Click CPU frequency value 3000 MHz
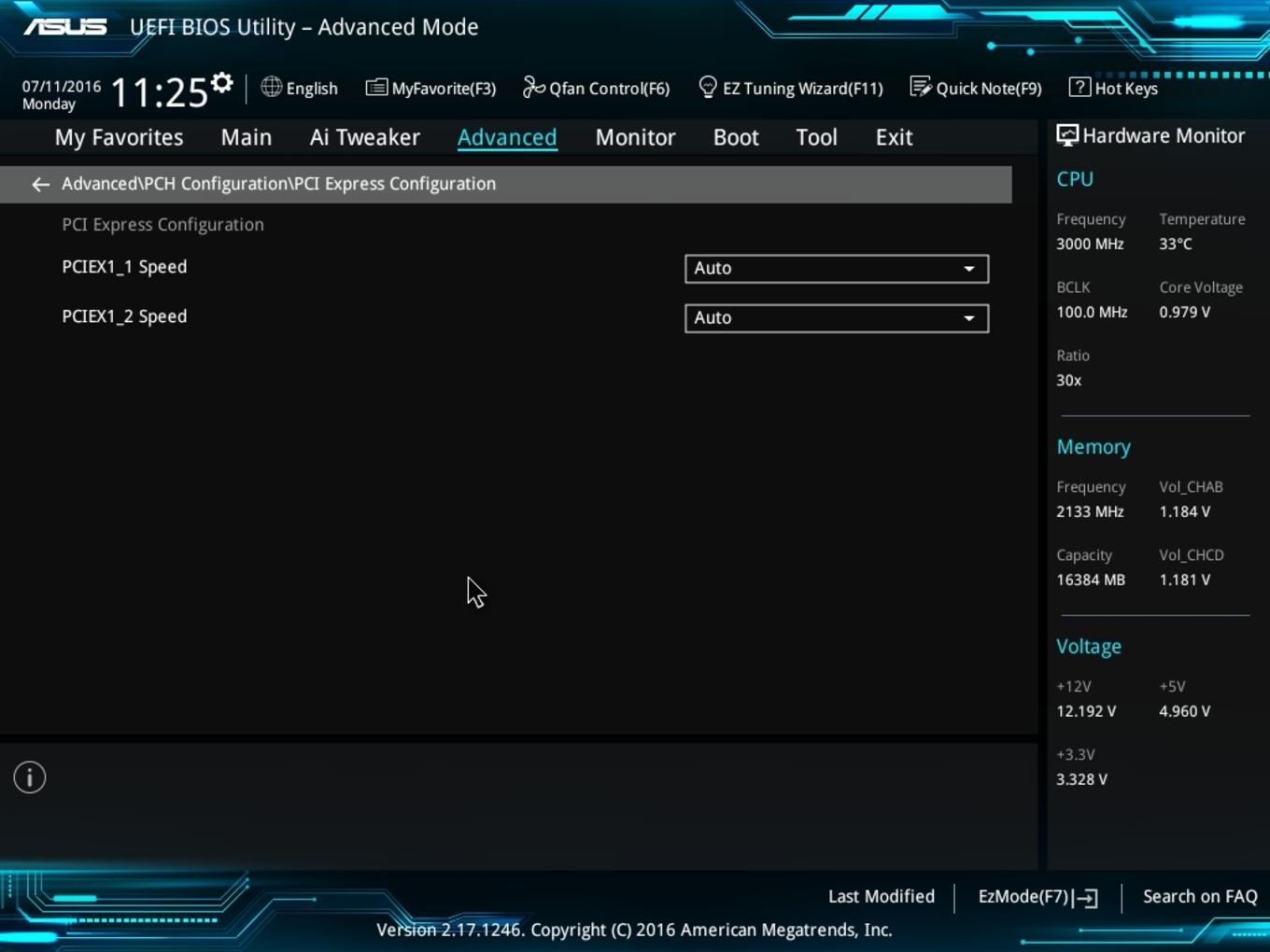 click(x=1090, y=245)
